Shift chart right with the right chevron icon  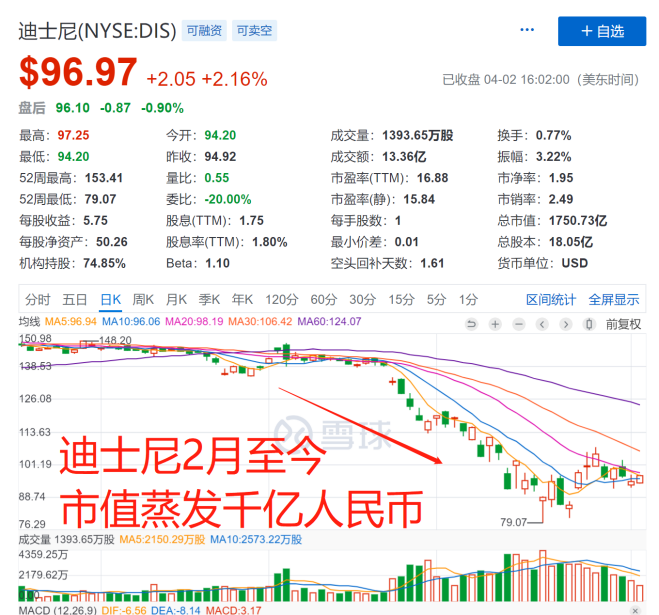point(566,324)
